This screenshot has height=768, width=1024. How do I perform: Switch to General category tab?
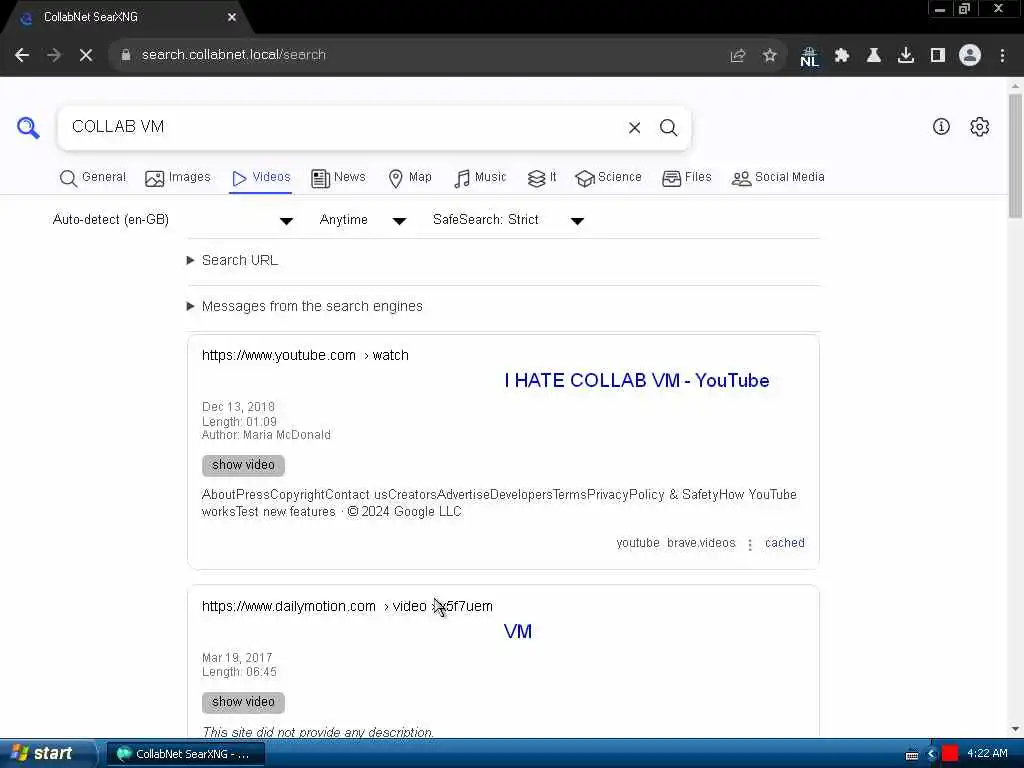93,178
